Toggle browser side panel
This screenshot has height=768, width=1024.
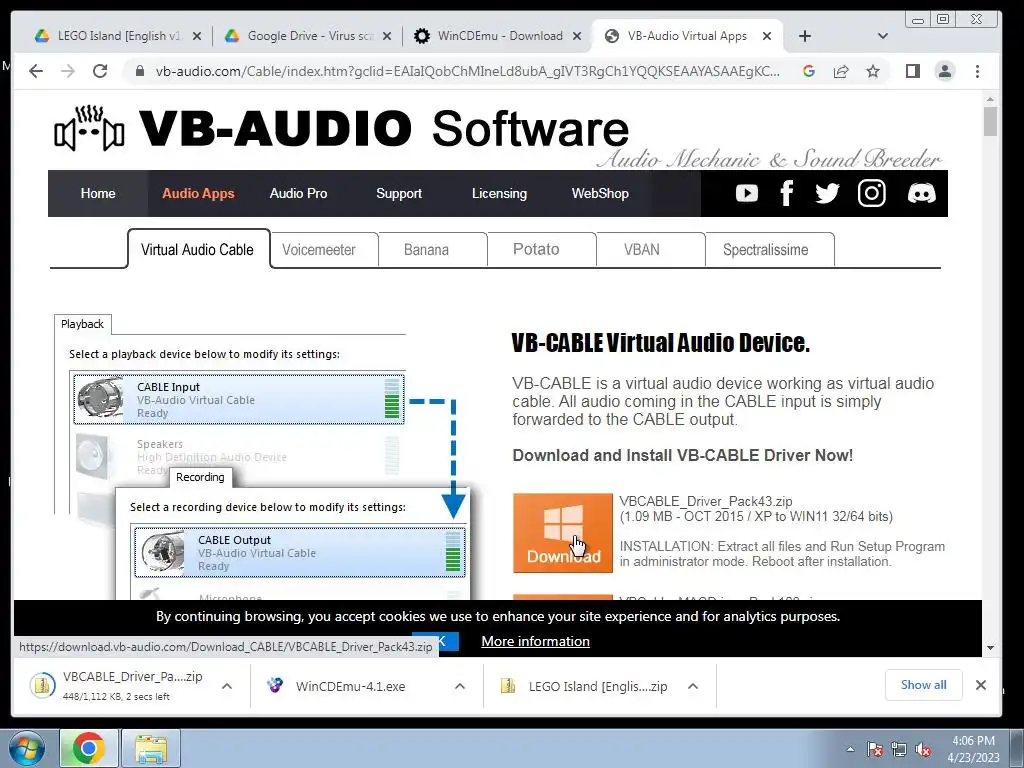[x=913, y=71]
